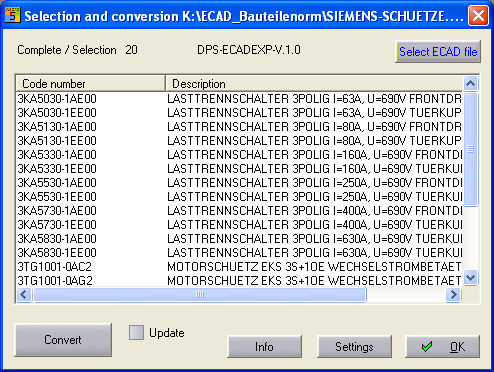Click the Update checkbox label text
The width and height of the screenshot is (494, 372).
167,333
